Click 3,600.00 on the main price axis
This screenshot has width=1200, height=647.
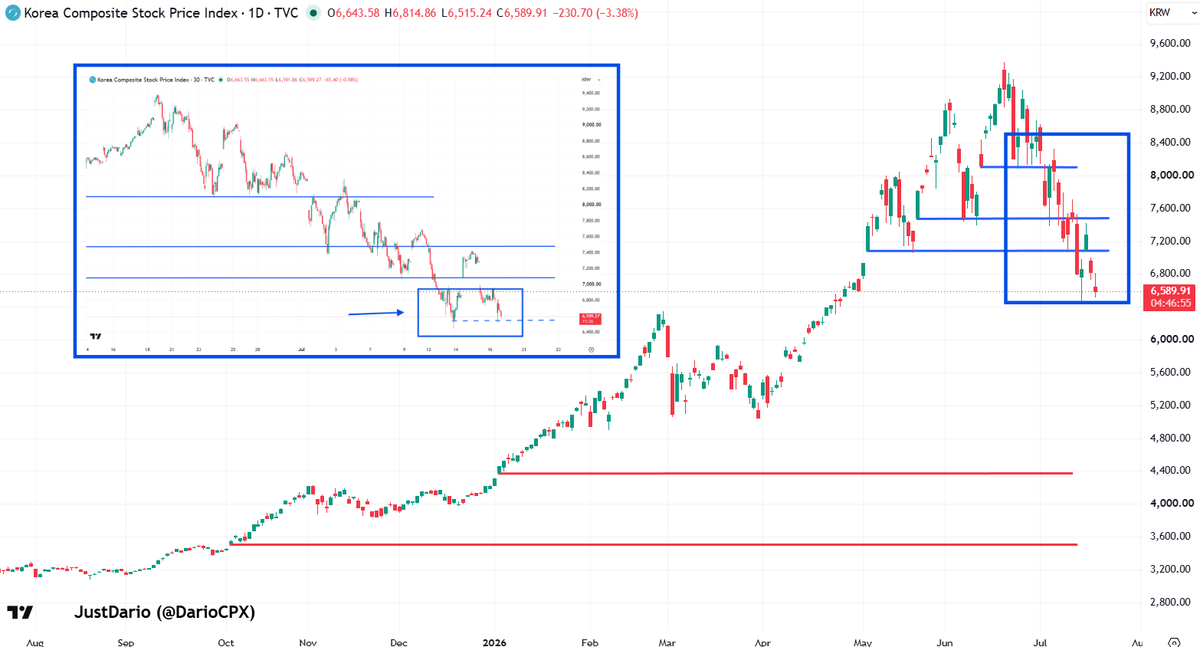pos(1169,537)
